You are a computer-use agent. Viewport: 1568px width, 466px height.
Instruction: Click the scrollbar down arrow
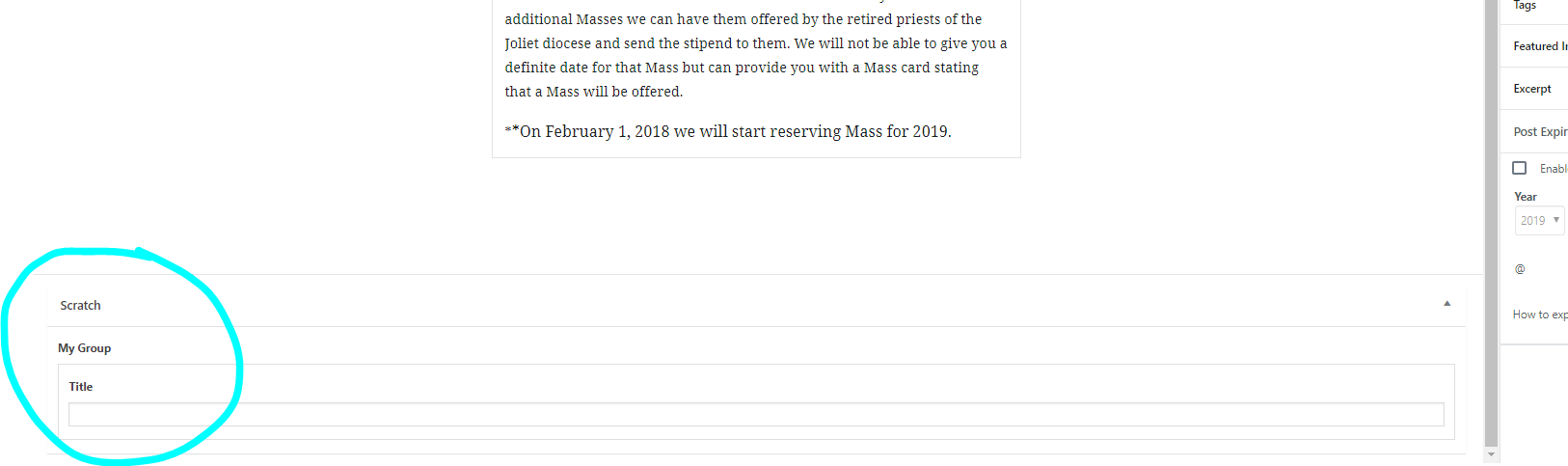pyautogui.click(x=1492, y=454)
